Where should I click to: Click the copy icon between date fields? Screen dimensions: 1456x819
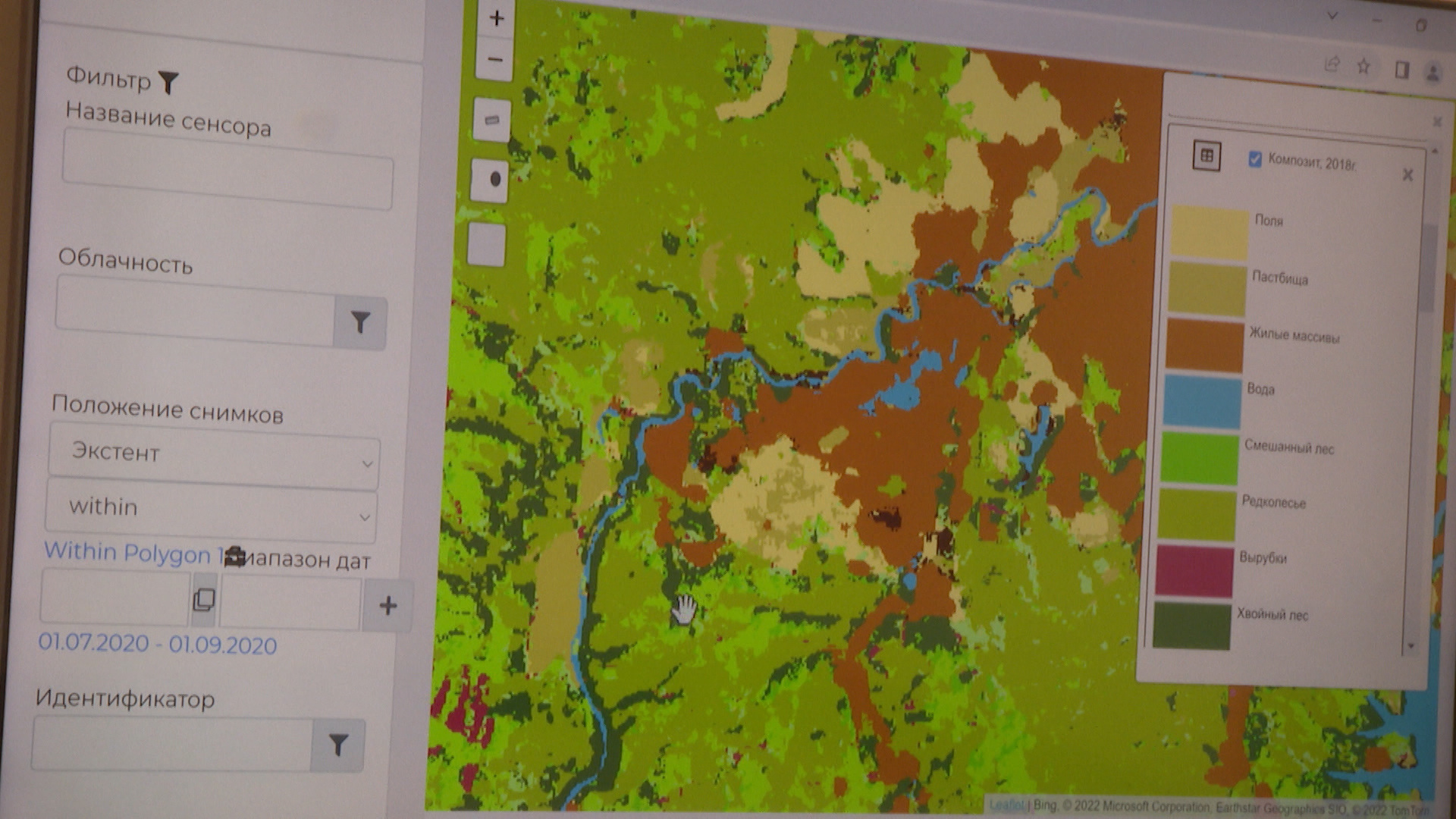coord(203,600)
